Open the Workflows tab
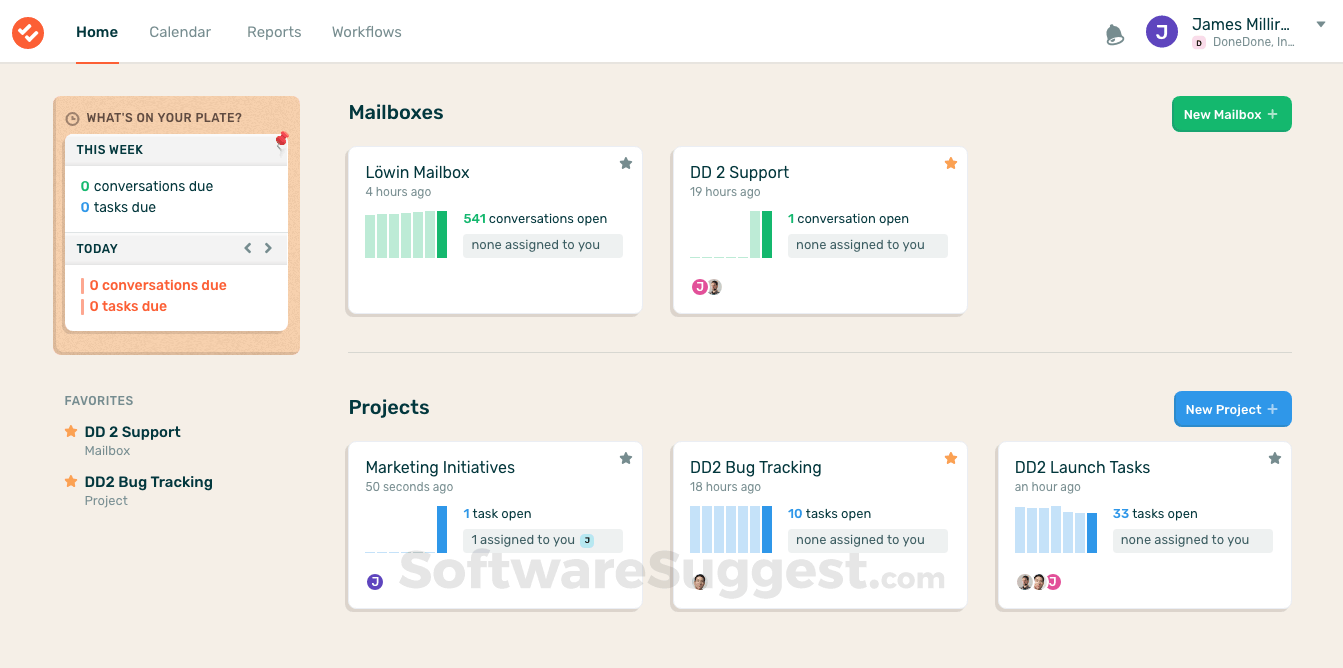 (x=367, y=32)
